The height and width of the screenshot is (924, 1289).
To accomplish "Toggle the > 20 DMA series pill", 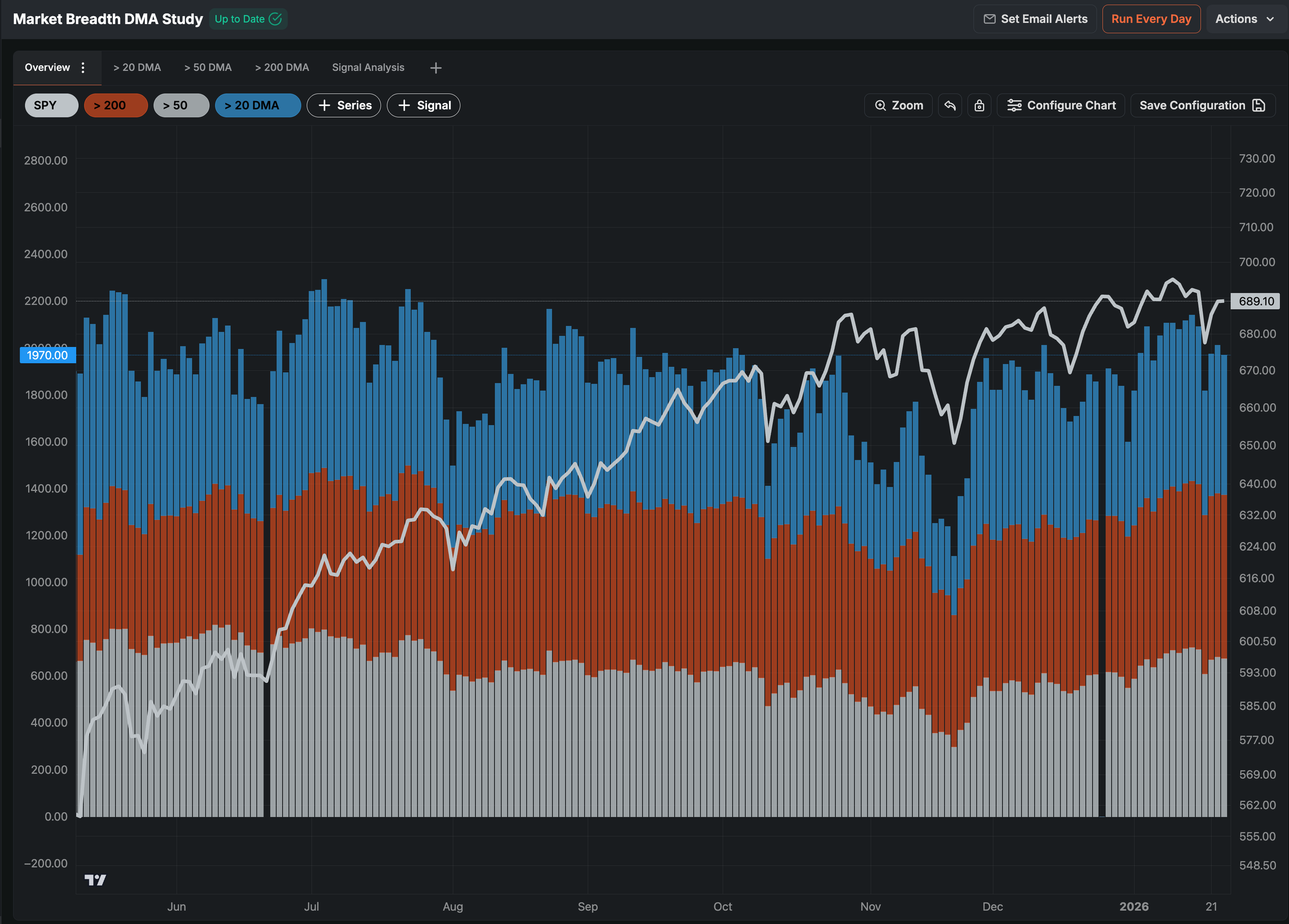I will (x=257, y=106).
